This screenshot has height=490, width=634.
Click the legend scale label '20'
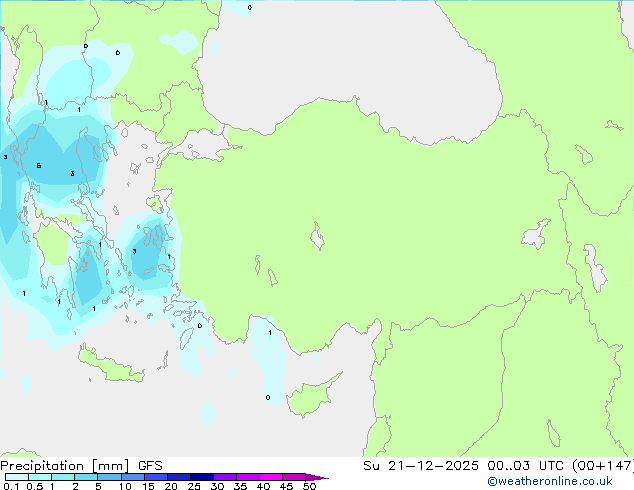pos(171,486)
